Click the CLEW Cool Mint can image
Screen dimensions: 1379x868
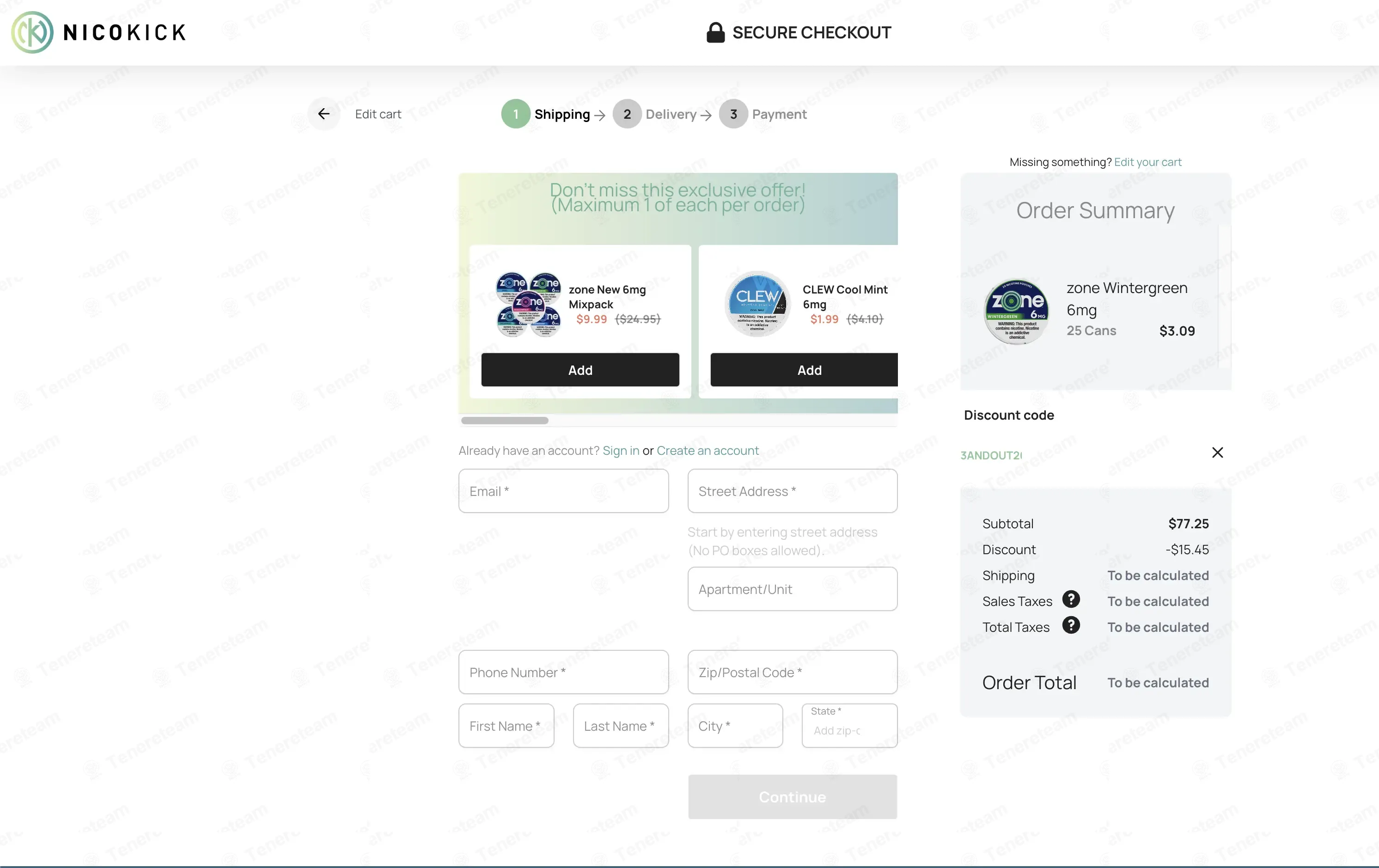pyautogui.click(x=757, y=304)
